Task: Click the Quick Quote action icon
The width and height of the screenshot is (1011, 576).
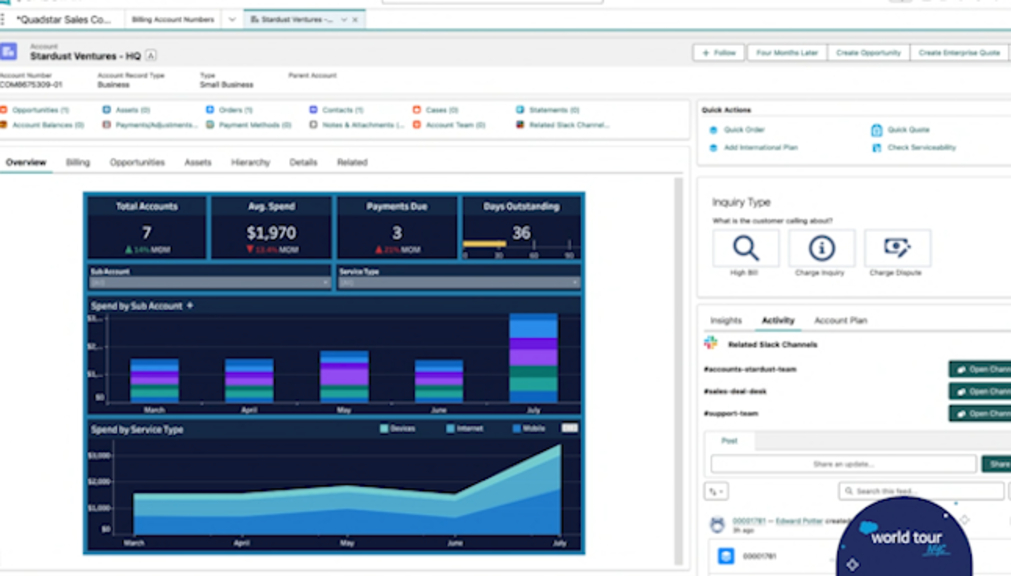Action: pyautogui.click(x=877, y=130)
